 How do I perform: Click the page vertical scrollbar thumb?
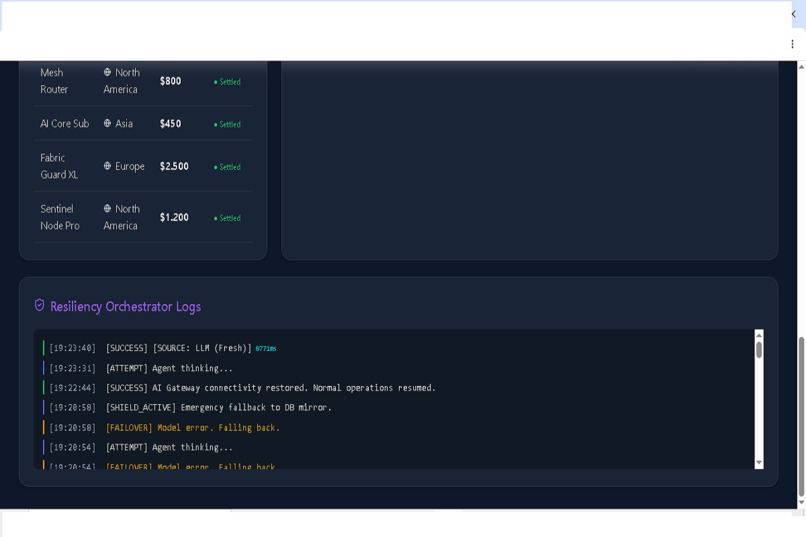[x=801, y=416]
